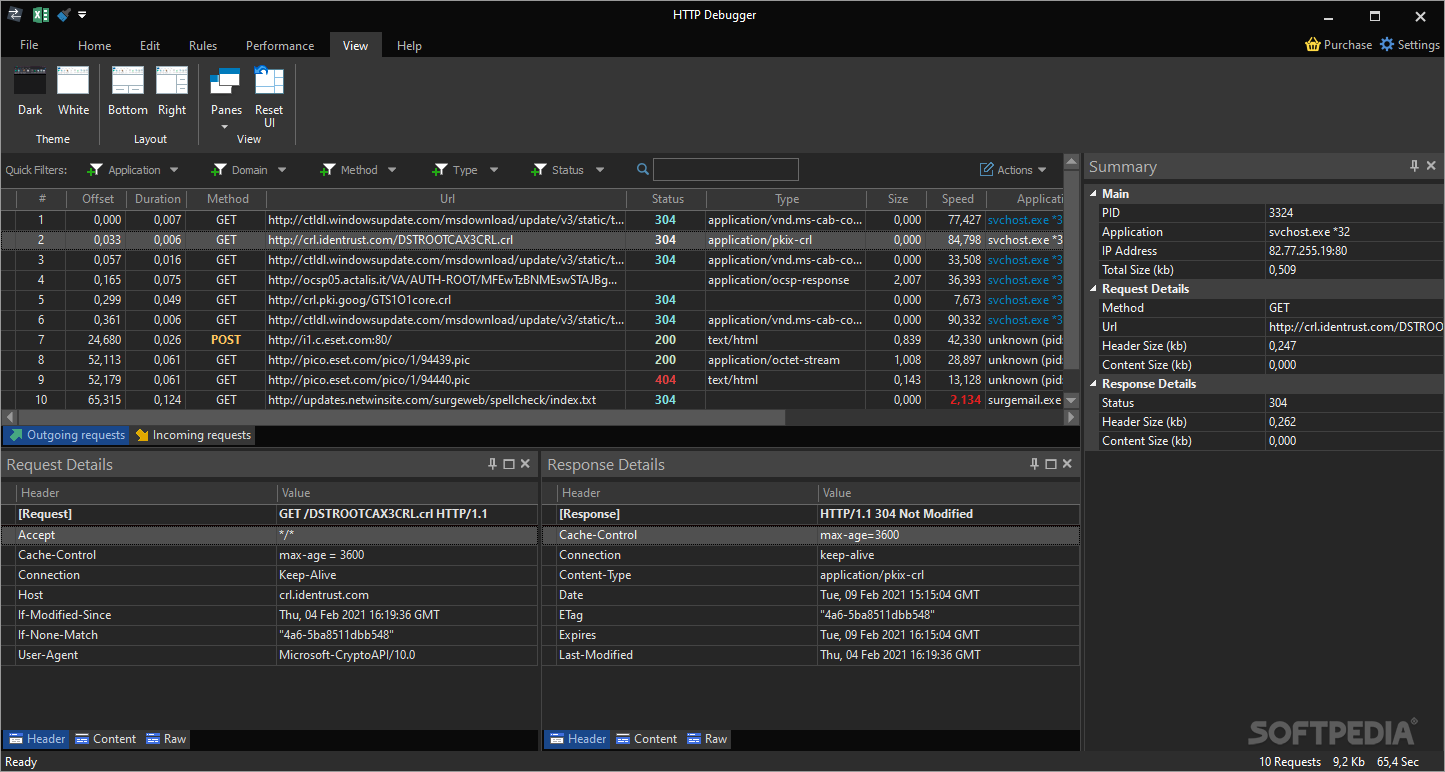The height and width of the screenshot is (772, 1445).
Task: Open Response Details Raw tab
Action: click(x=707, y=739)
